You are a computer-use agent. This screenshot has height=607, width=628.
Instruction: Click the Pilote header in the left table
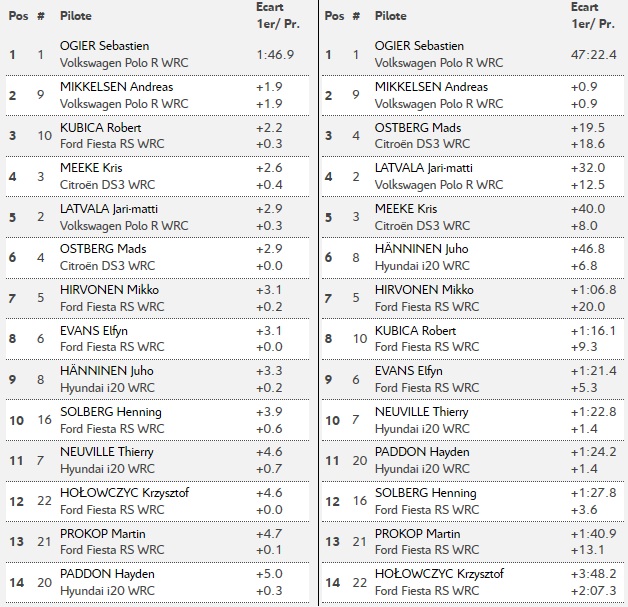point(76,16)
